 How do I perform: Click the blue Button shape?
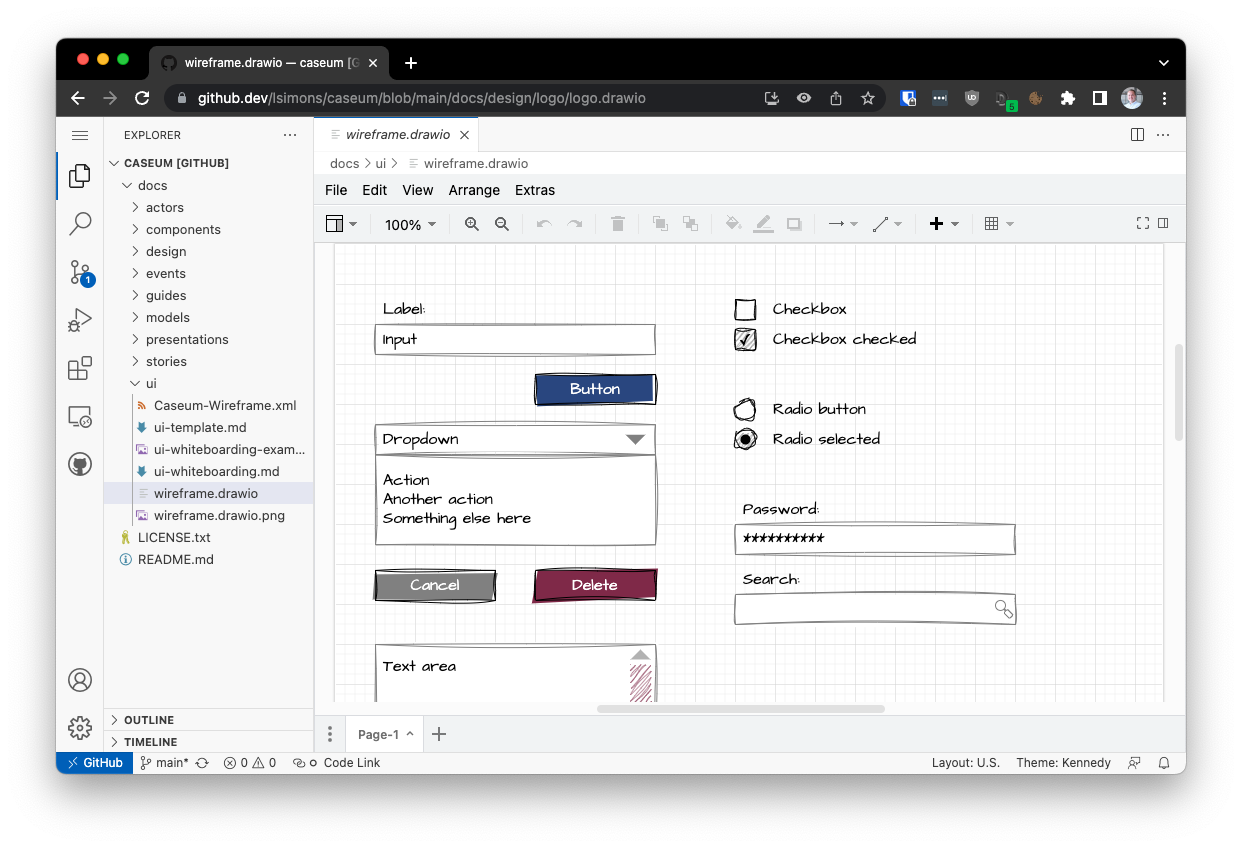595,389
